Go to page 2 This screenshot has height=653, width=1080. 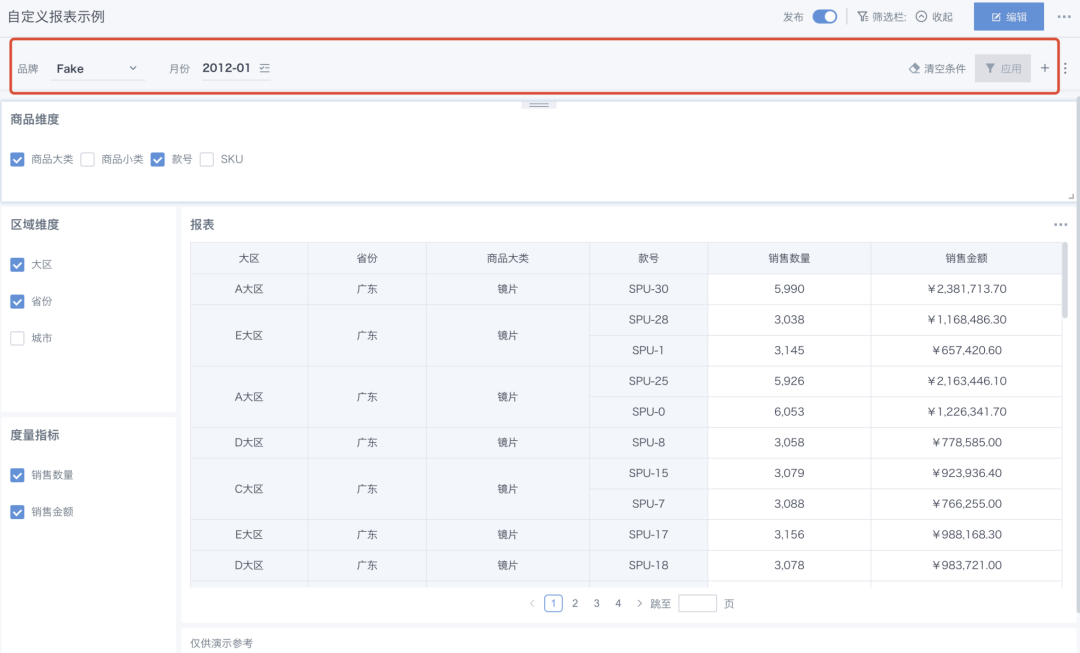coord(575,603)
